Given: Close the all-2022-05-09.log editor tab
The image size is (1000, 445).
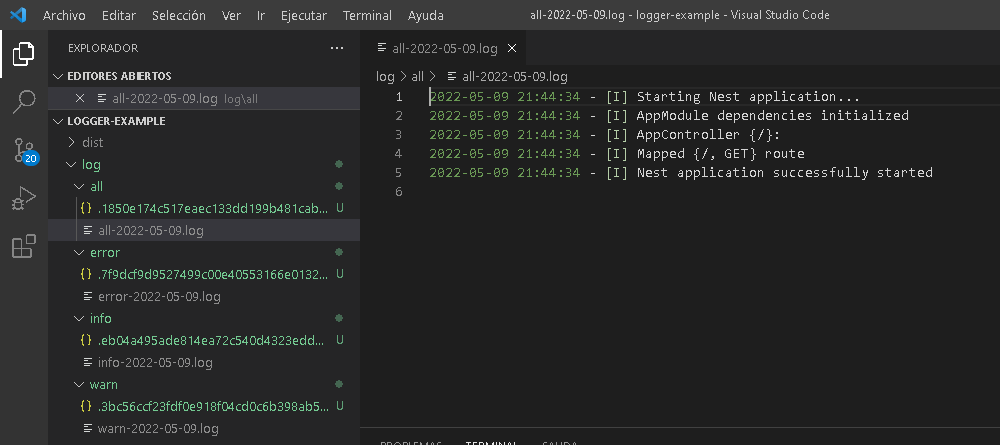Looking at the screenshot, I should (511, 48).
